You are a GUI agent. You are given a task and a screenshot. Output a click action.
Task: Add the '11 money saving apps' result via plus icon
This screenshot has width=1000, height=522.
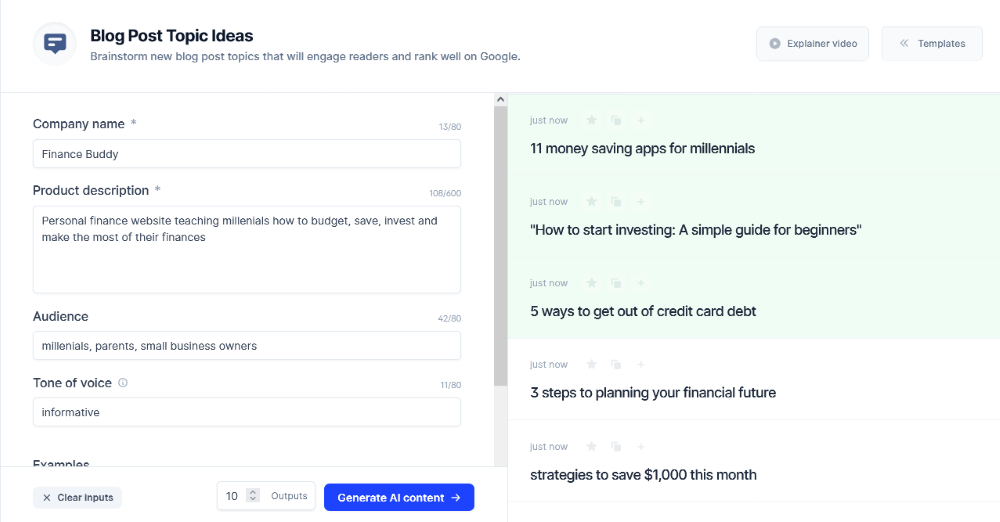tap(641, 120)
